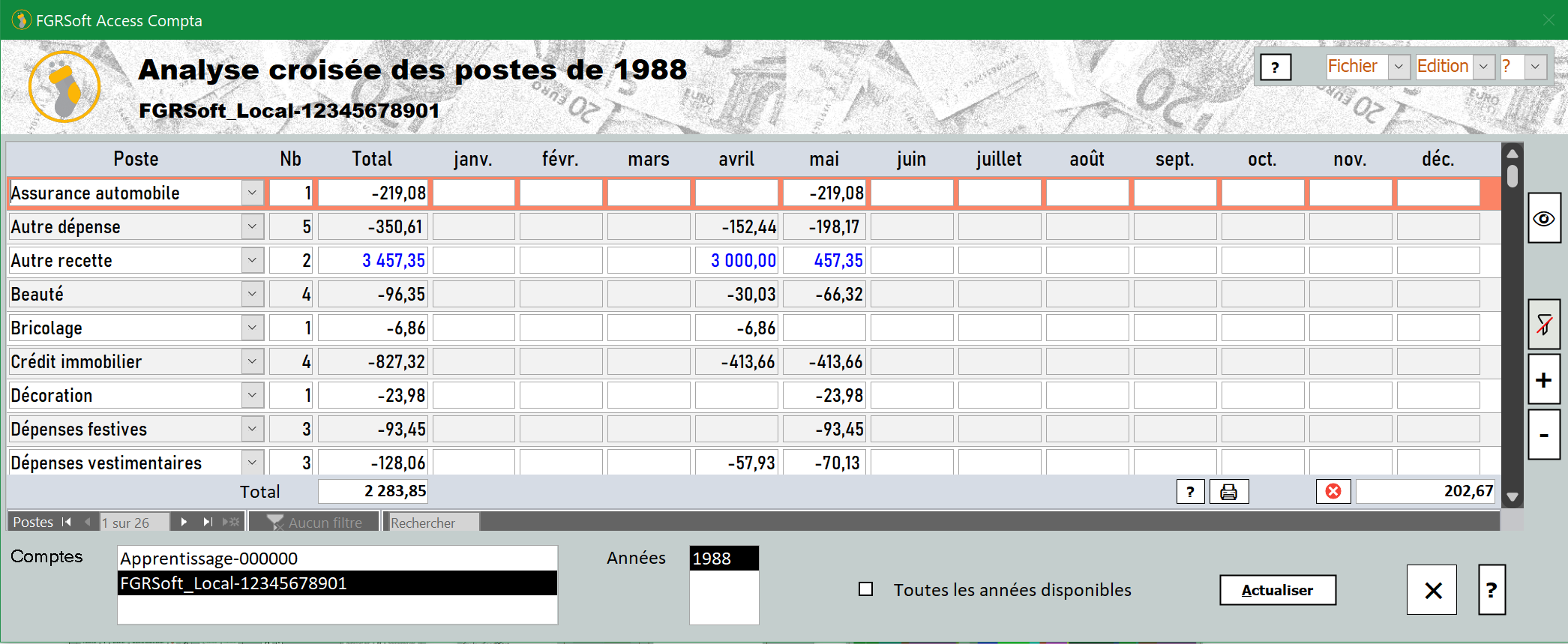Click the remove filter funnel icon
1568x644 pixels.
pos(1544,325)
